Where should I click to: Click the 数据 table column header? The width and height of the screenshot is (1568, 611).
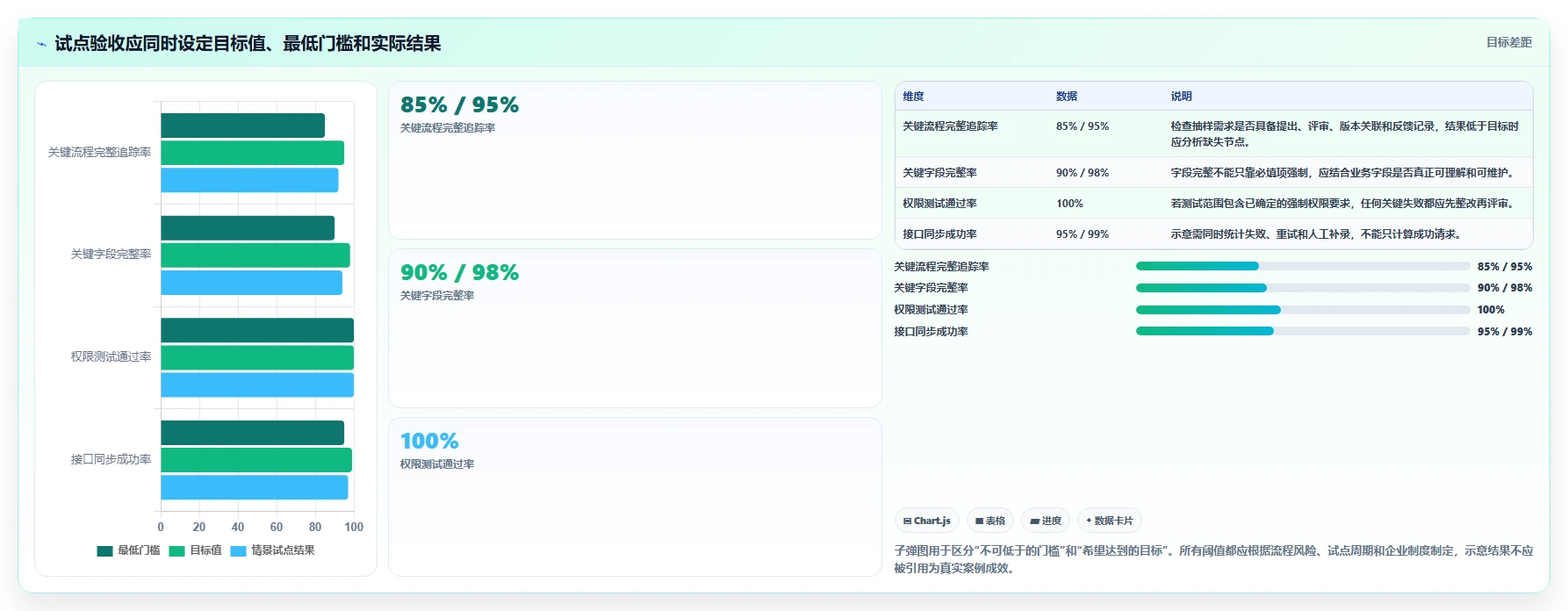pos(1067,97)
